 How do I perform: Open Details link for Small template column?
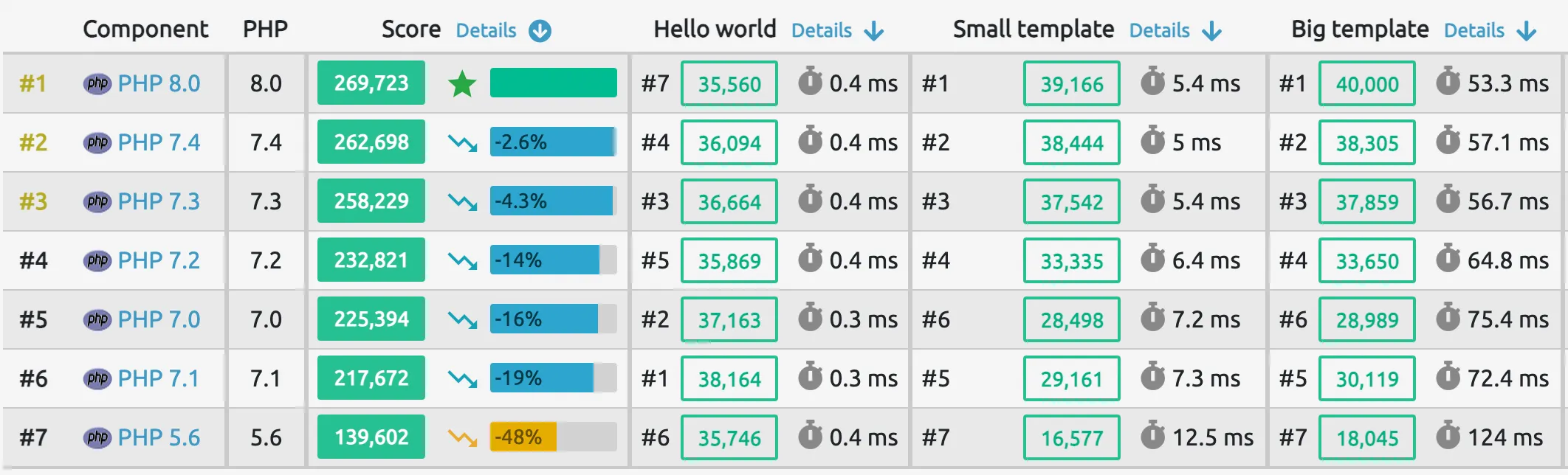[1160, 31]
